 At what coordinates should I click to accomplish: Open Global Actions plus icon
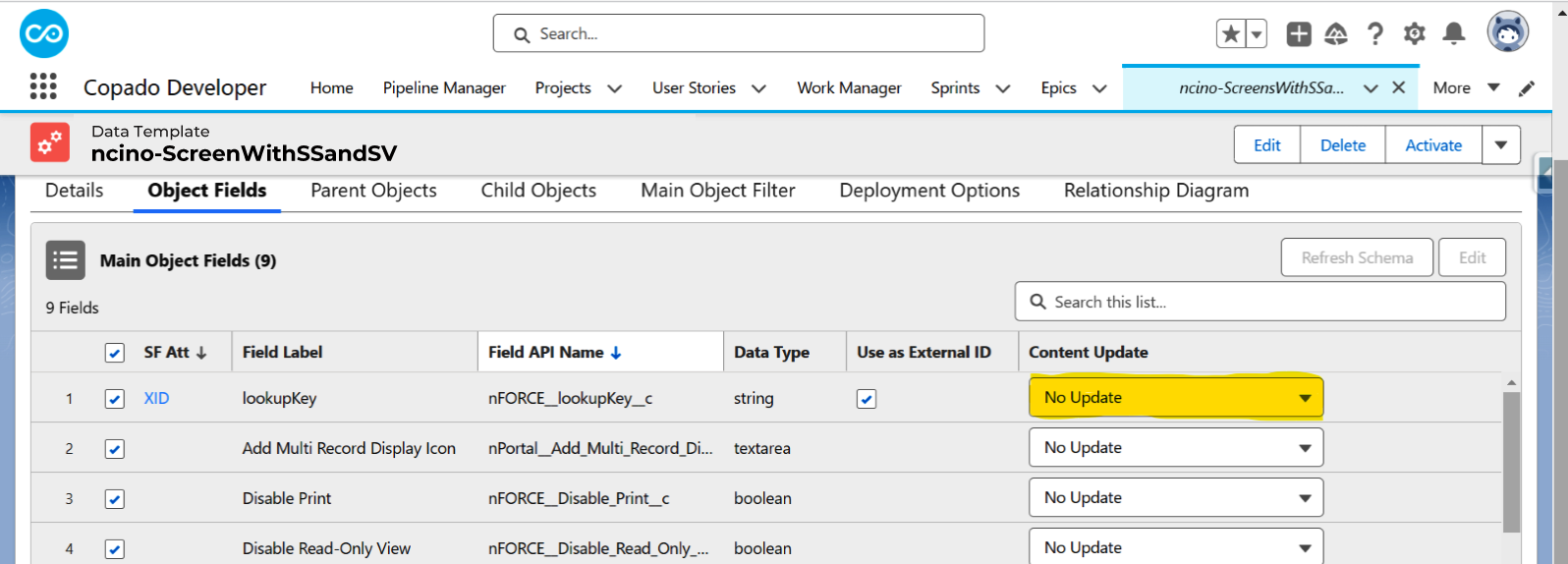[x=1299, y=34]
